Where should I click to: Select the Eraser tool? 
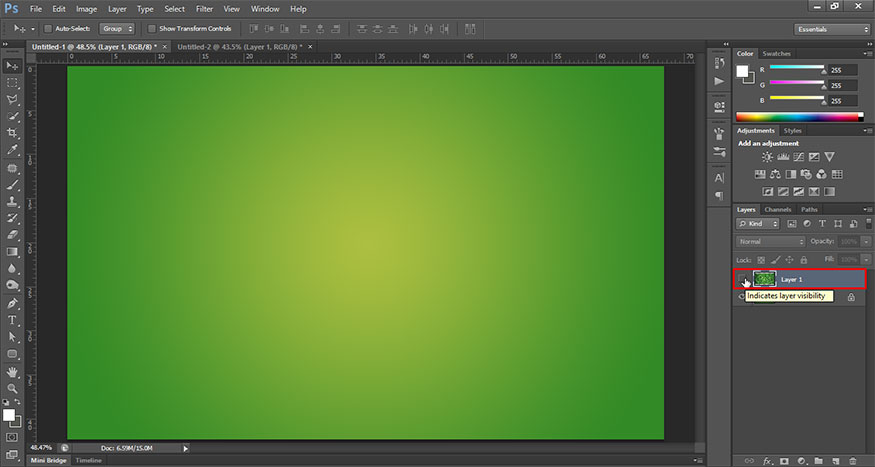point(12,235)
